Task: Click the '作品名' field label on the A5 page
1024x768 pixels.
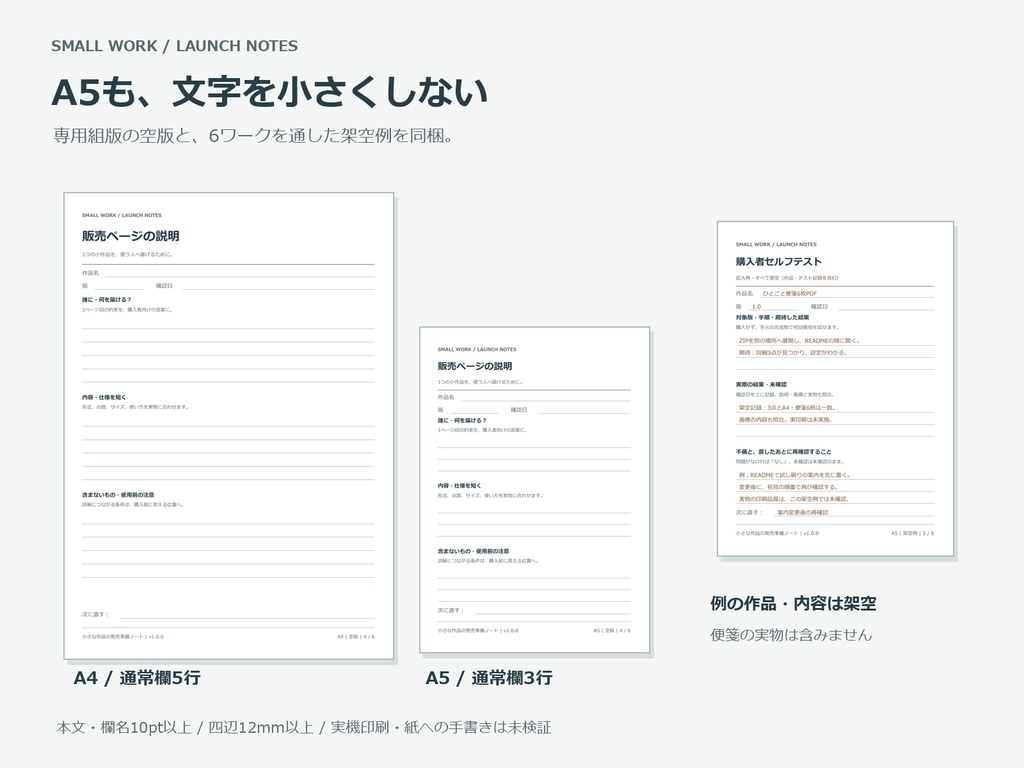Action: point(446,397)
